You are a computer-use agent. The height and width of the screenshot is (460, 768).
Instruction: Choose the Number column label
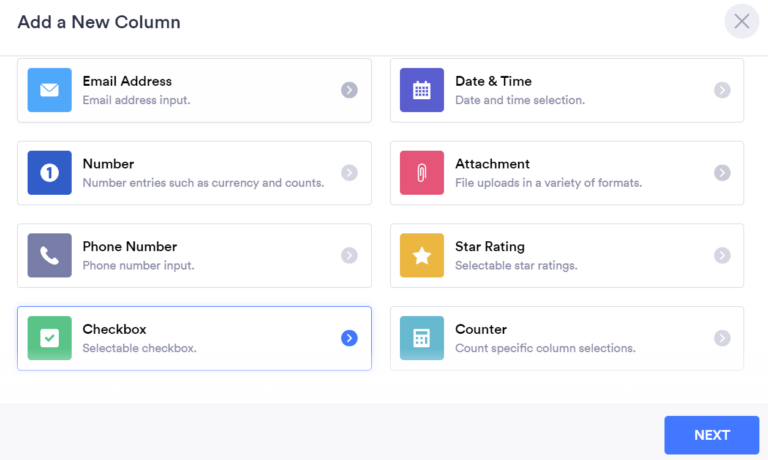pos(108,164)
